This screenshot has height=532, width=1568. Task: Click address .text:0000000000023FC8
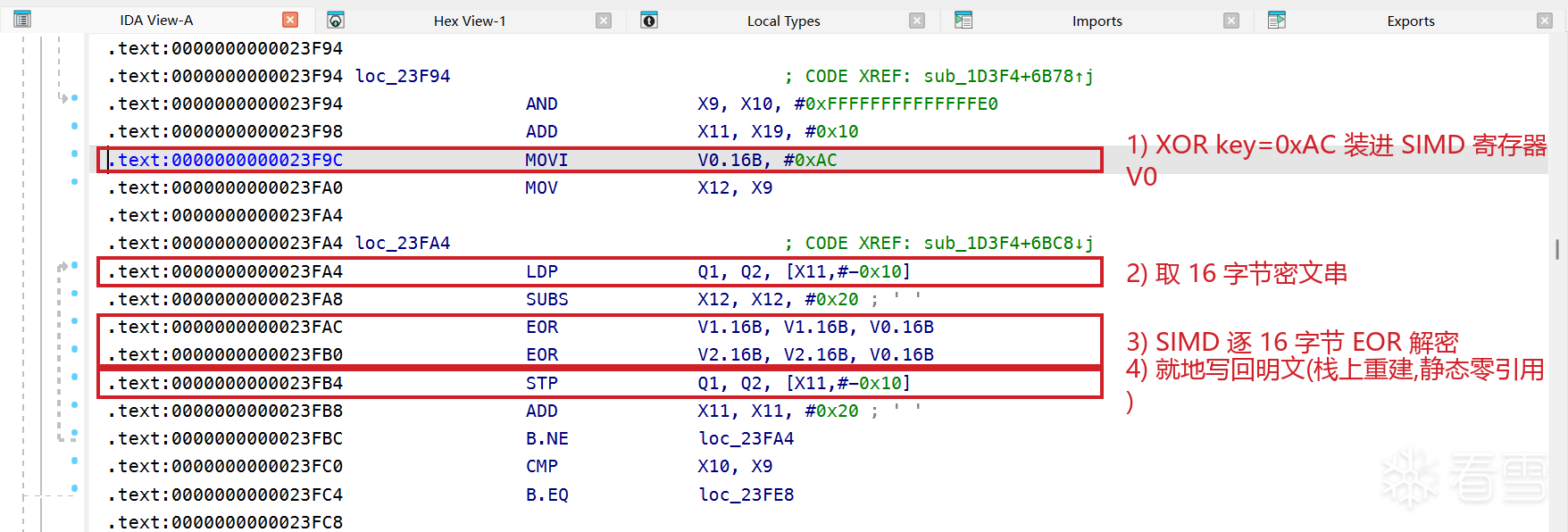[x=225, y=522]
